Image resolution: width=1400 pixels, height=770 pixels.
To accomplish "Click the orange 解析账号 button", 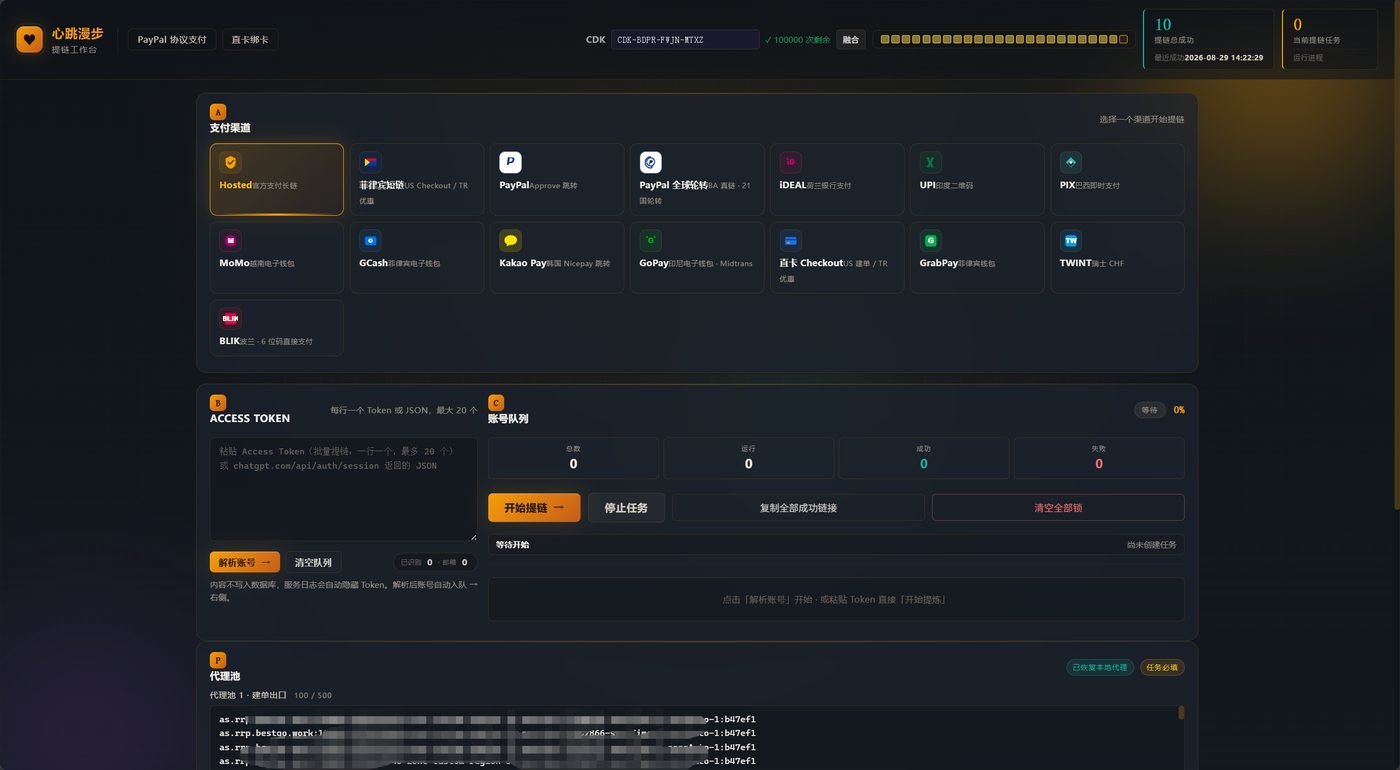I will [x=245, y=562].
